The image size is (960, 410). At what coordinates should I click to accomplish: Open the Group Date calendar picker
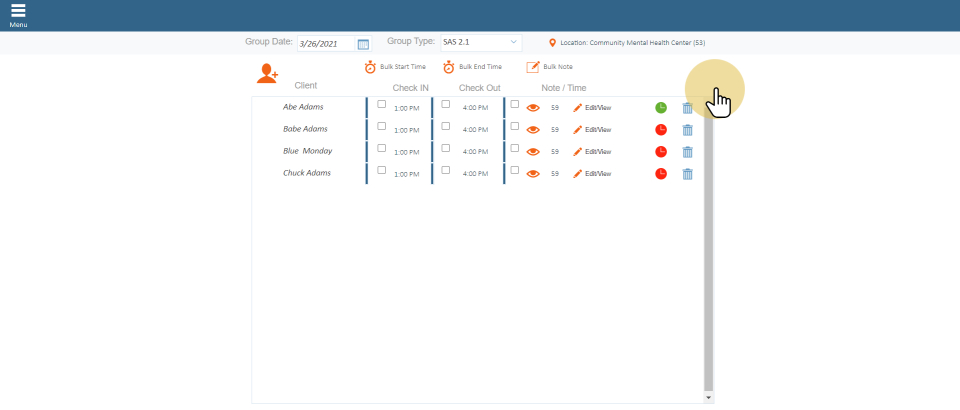[363, 44]
